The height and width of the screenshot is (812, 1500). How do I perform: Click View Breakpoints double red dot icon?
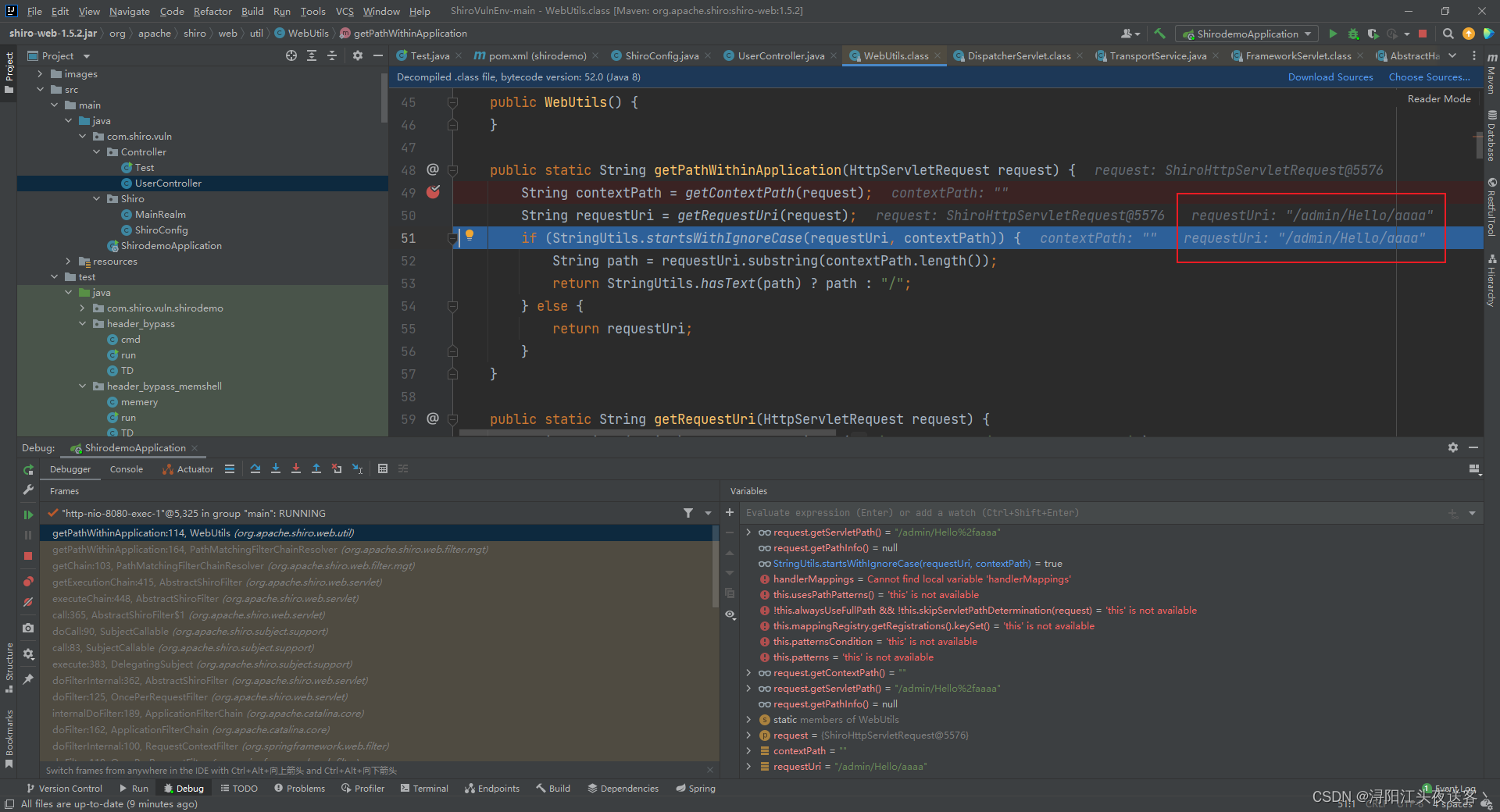(28, 582)
